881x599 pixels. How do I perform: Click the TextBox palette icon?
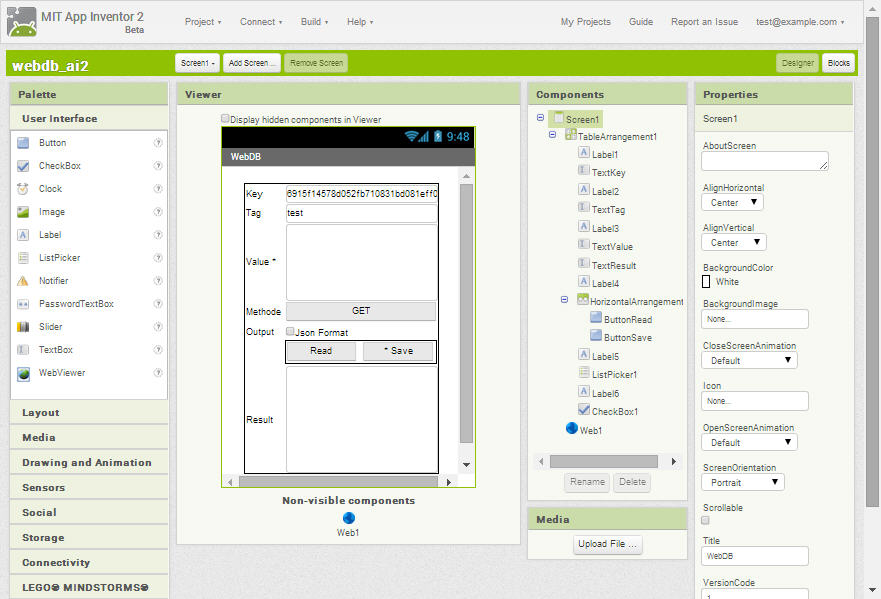point(23,350)
